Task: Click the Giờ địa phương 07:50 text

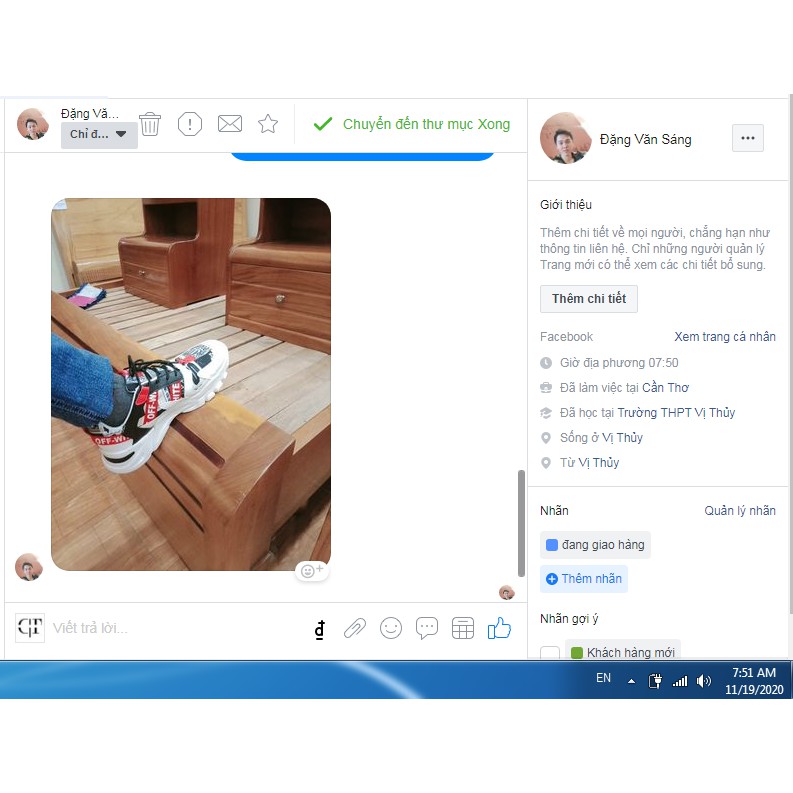Action: coord(619,363)
